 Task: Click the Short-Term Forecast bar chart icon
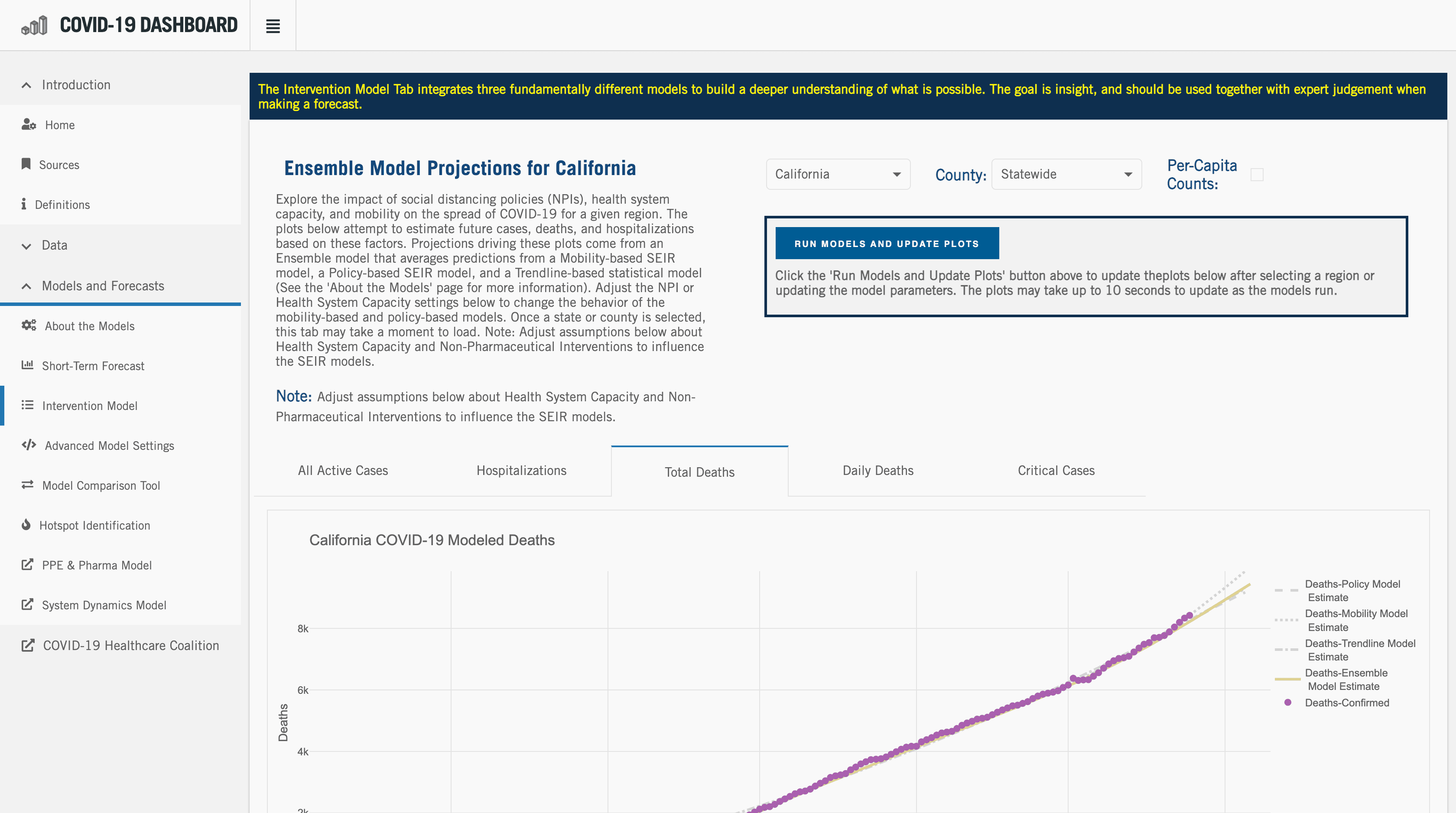pyautogui.click(x=27, y=365)
